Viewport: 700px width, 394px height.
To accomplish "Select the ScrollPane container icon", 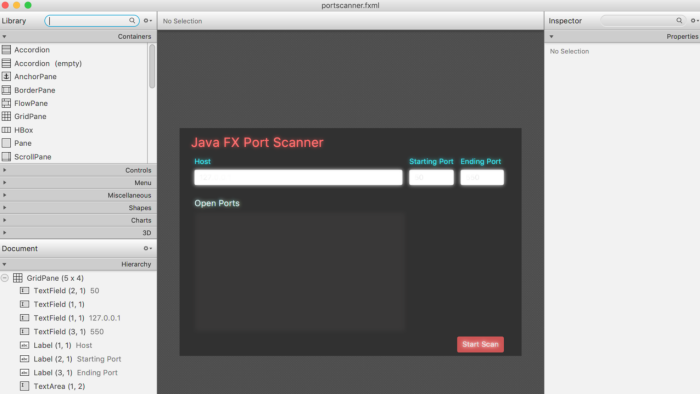I will click(6, 157).
